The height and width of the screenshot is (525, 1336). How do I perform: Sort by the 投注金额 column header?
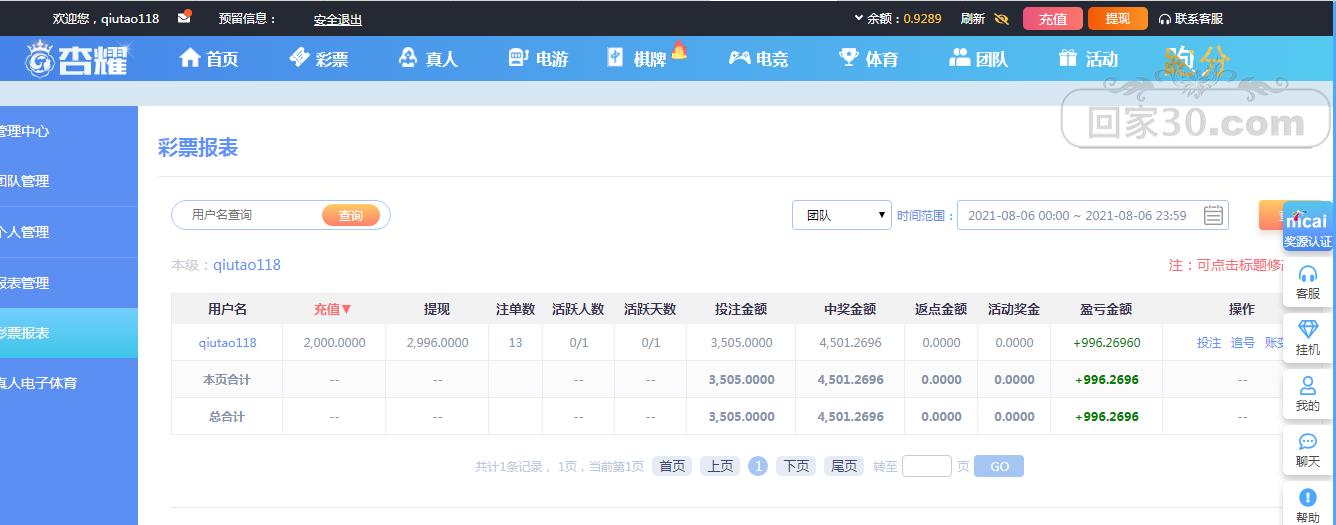click(741, 309)
